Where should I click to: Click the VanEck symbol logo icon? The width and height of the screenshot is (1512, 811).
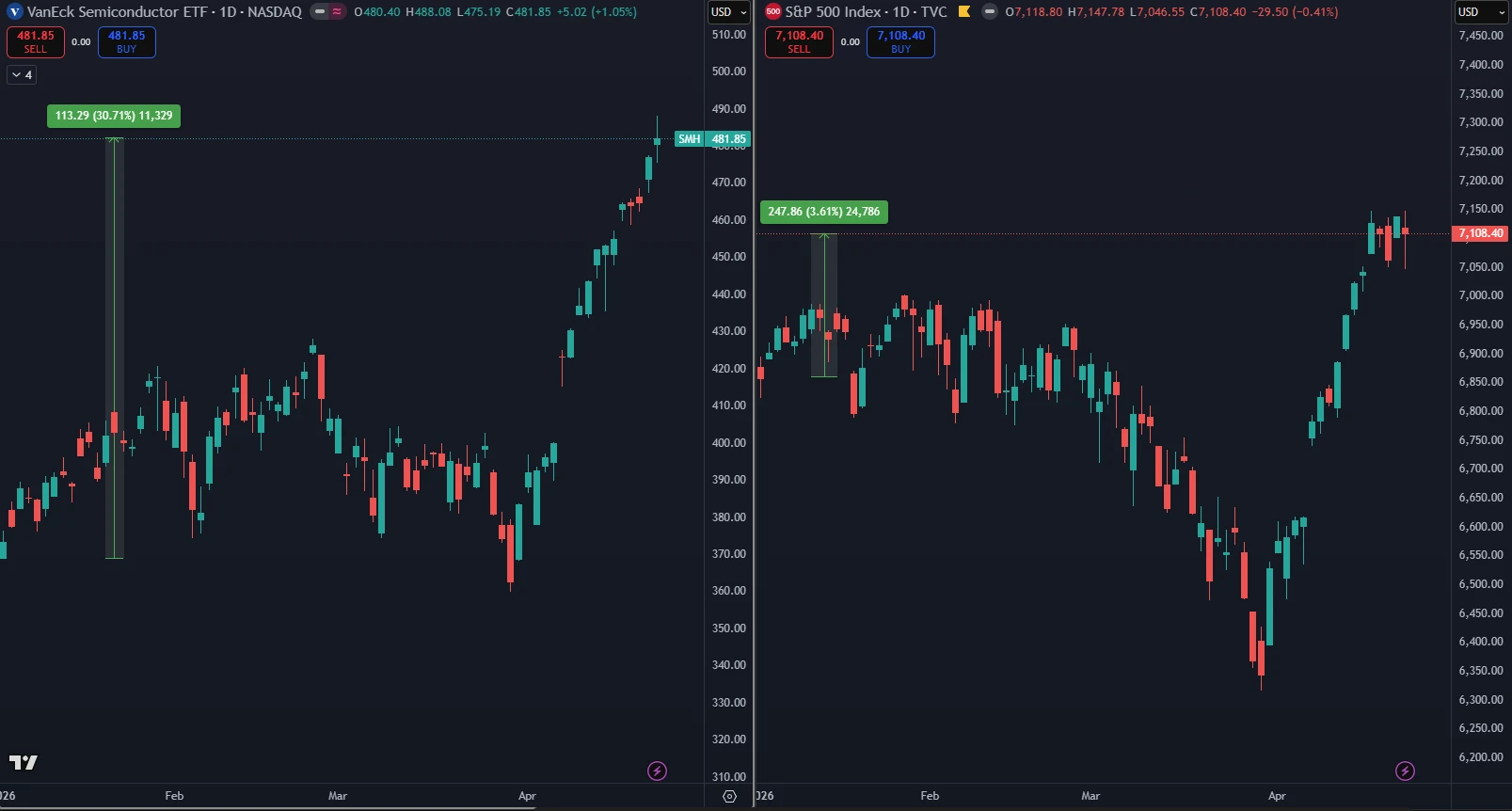click(14, 12)
